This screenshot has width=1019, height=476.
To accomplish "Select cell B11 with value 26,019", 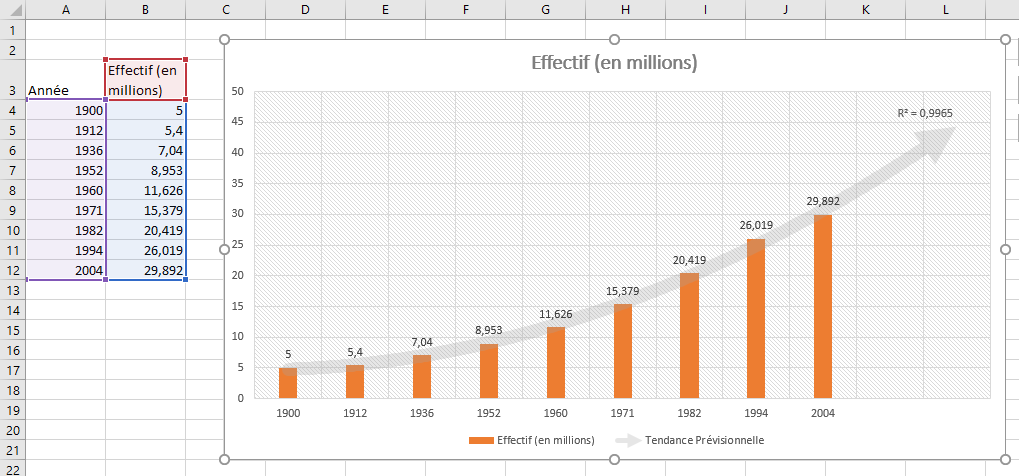I will (146, 250).
